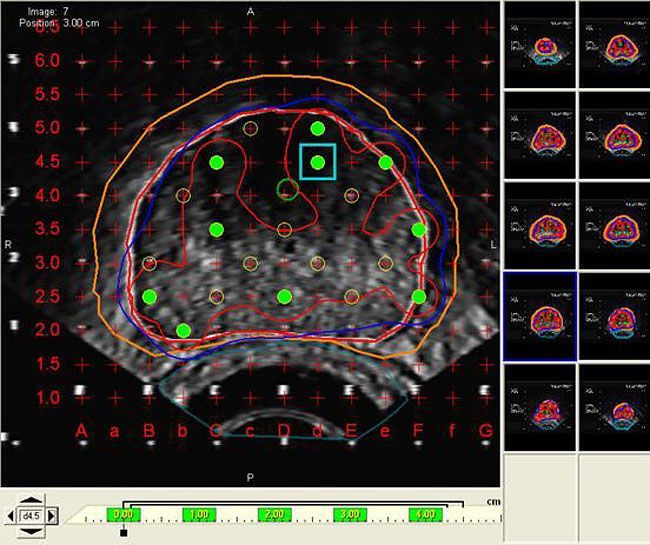Click the row label 5.5 on the grid

(47, 94)
